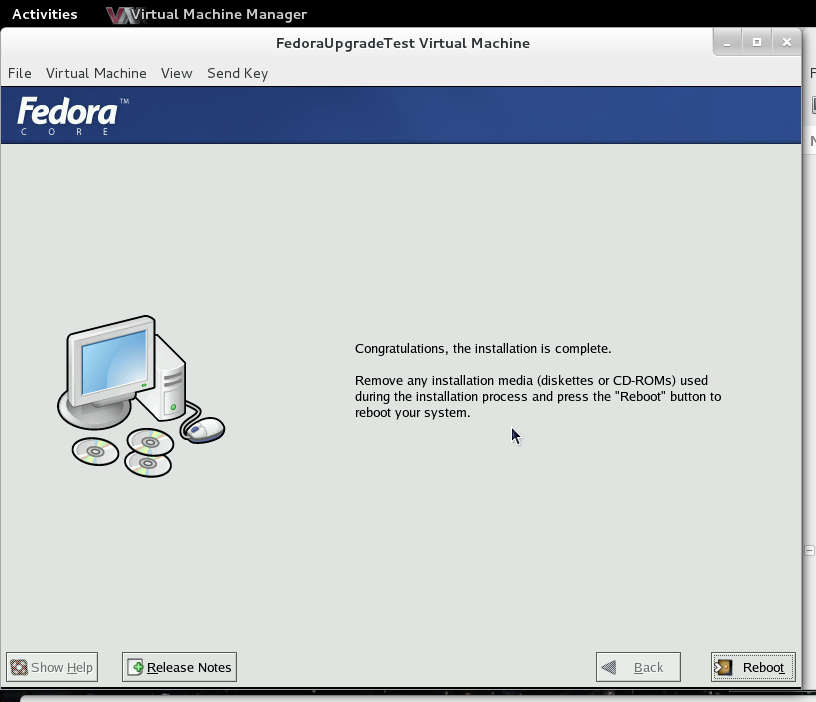Open the Activities overview

[45, 14]
